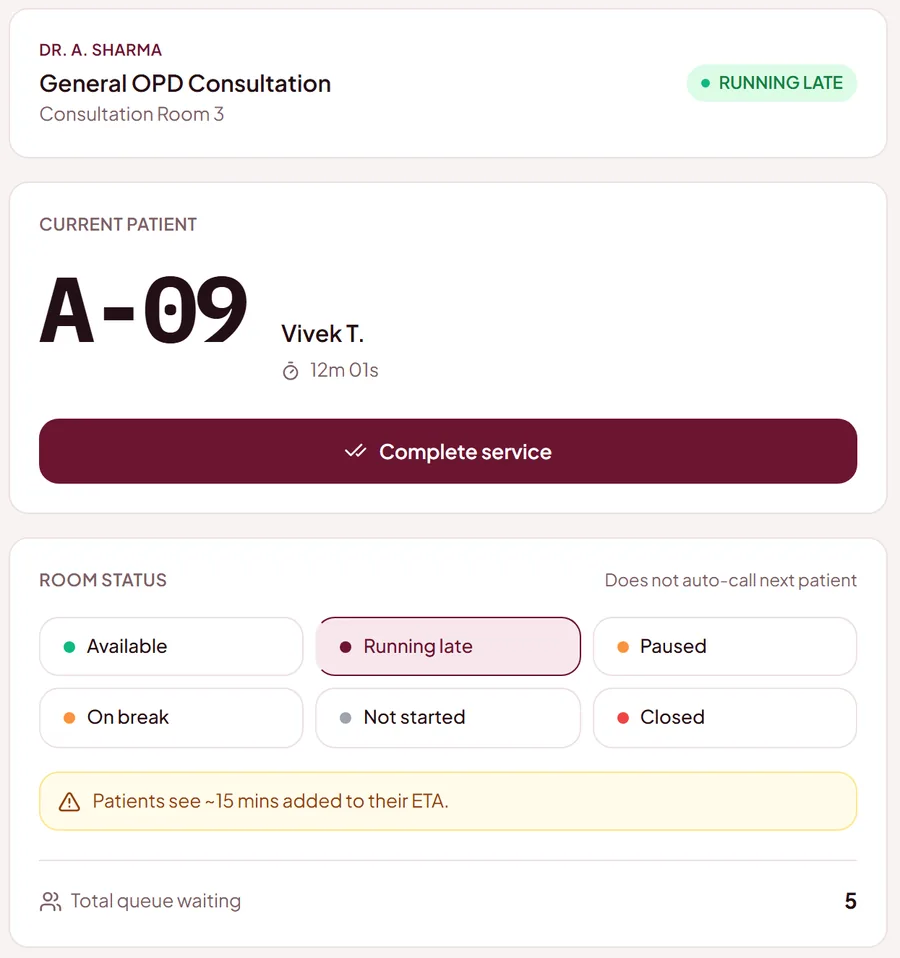Click the RUNNING LATE status badge
900x958 pixels.
click(x=772, y=83)
